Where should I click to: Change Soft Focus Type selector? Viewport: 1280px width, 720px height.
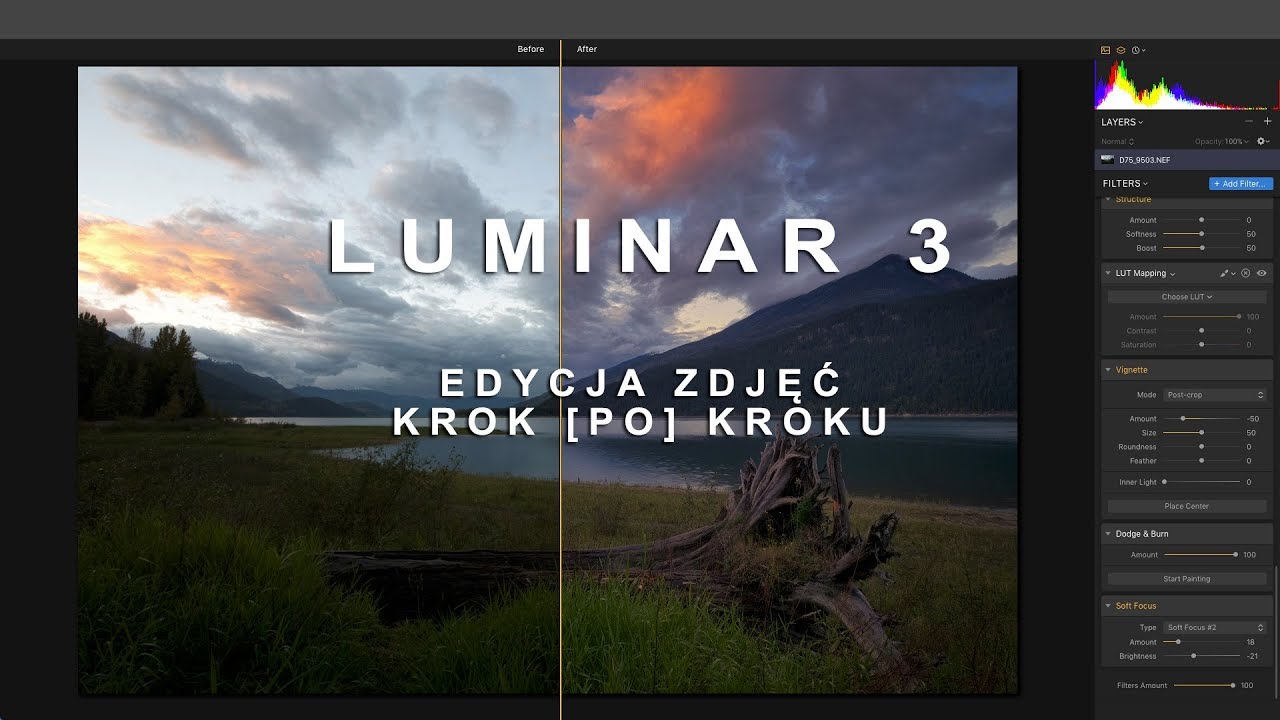tap(1215, 628)
